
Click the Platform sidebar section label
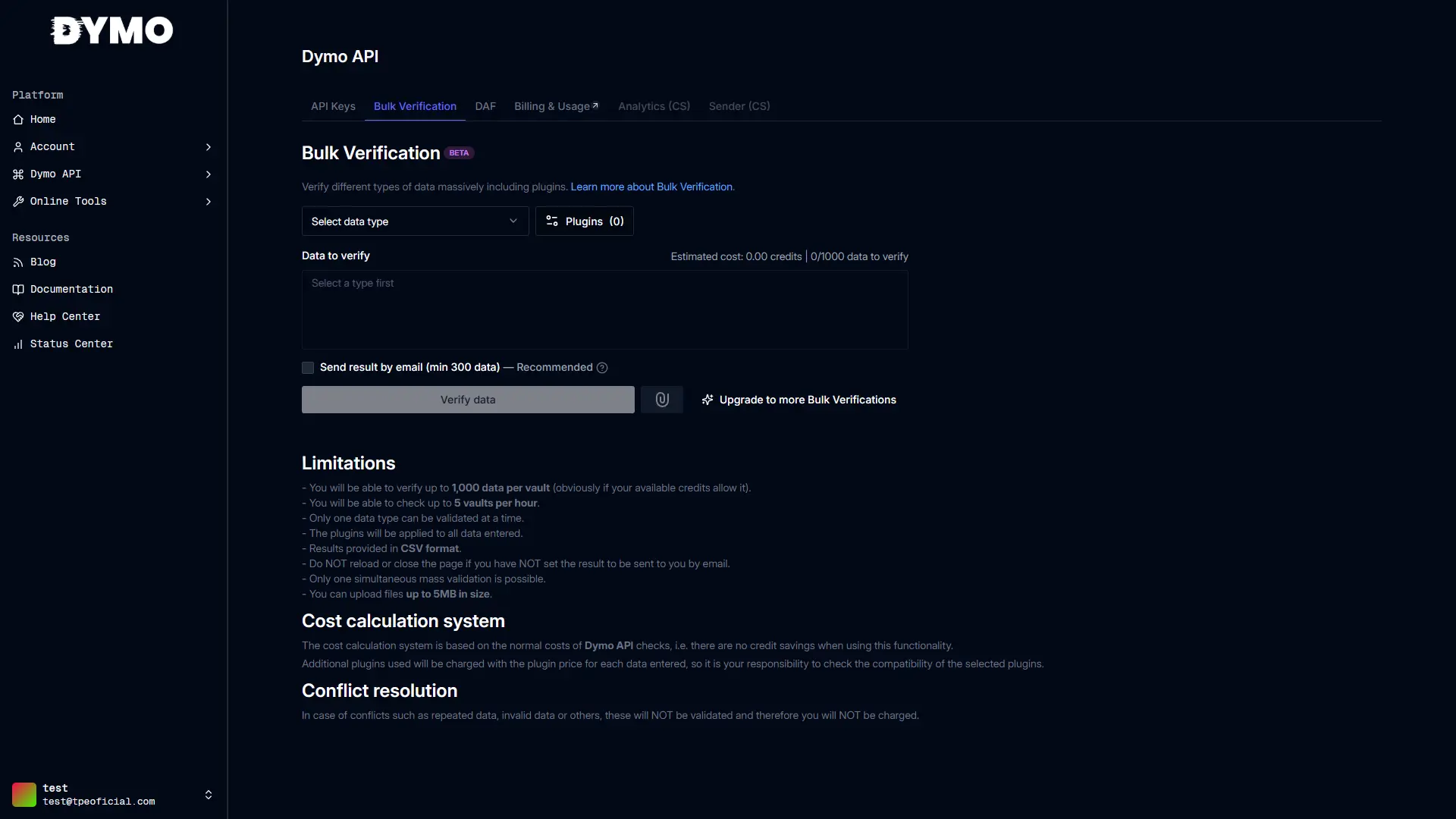37,96
